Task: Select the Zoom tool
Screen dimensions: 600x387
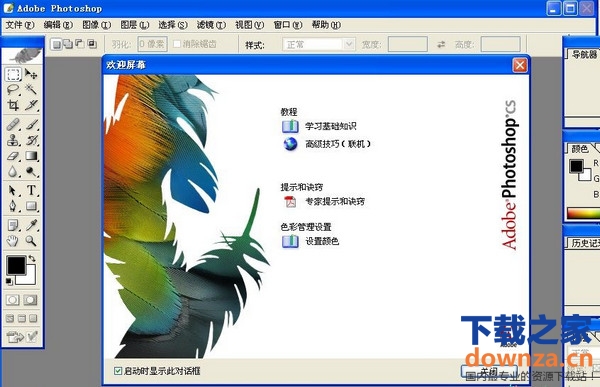Action: 31,241
